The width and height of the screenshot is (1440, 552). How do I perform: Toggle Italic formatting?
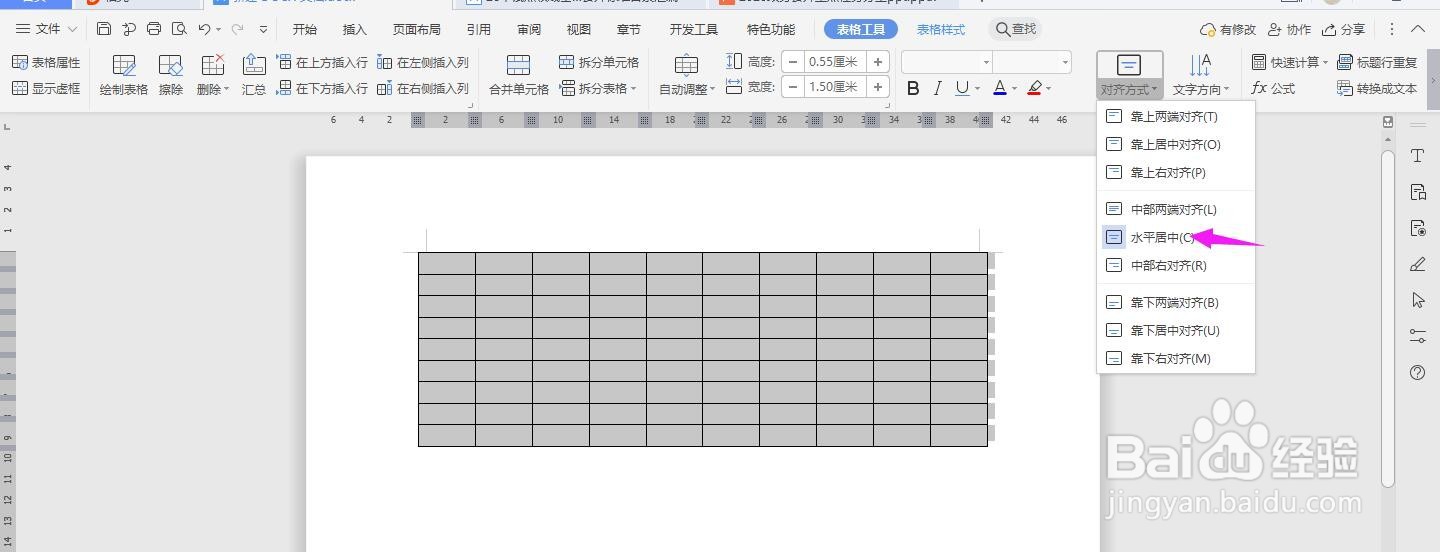coord(937,88)
